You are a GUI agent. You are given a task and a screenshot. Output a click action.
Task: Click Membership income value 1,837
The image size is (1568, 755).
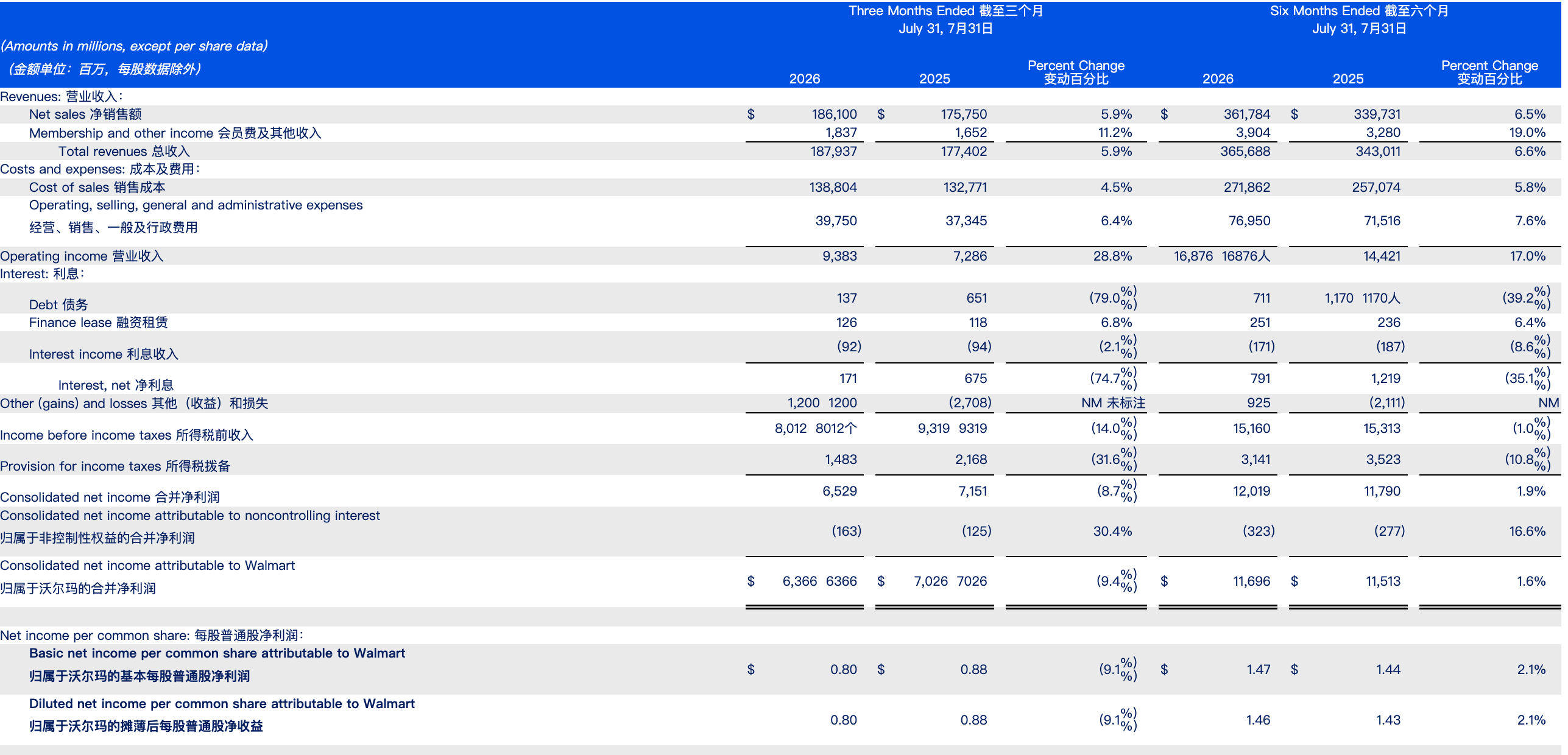841,133
